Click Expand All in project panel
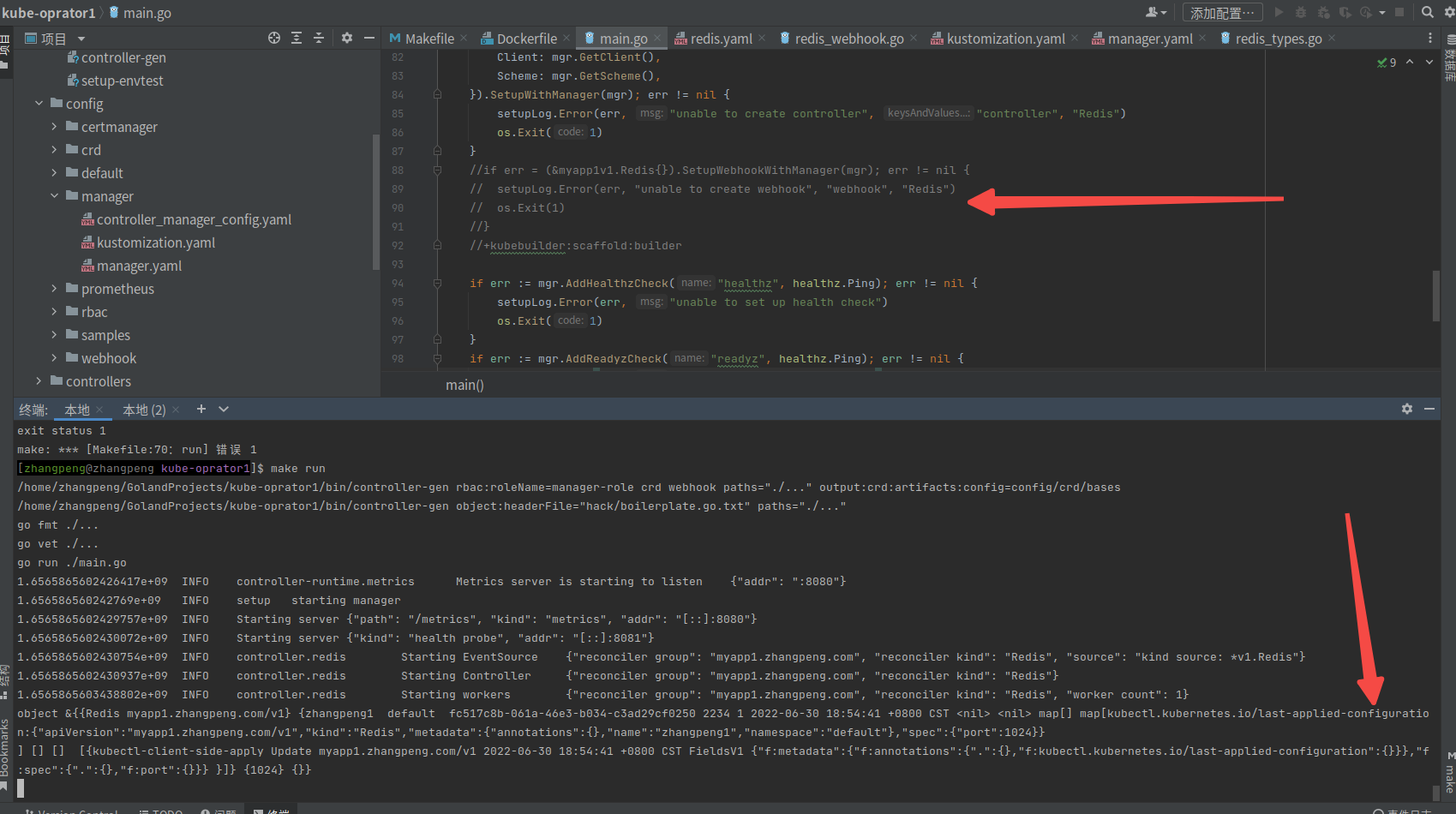Screen dimensions: 1456x814 pyautogui.click(x=297, y=38)
